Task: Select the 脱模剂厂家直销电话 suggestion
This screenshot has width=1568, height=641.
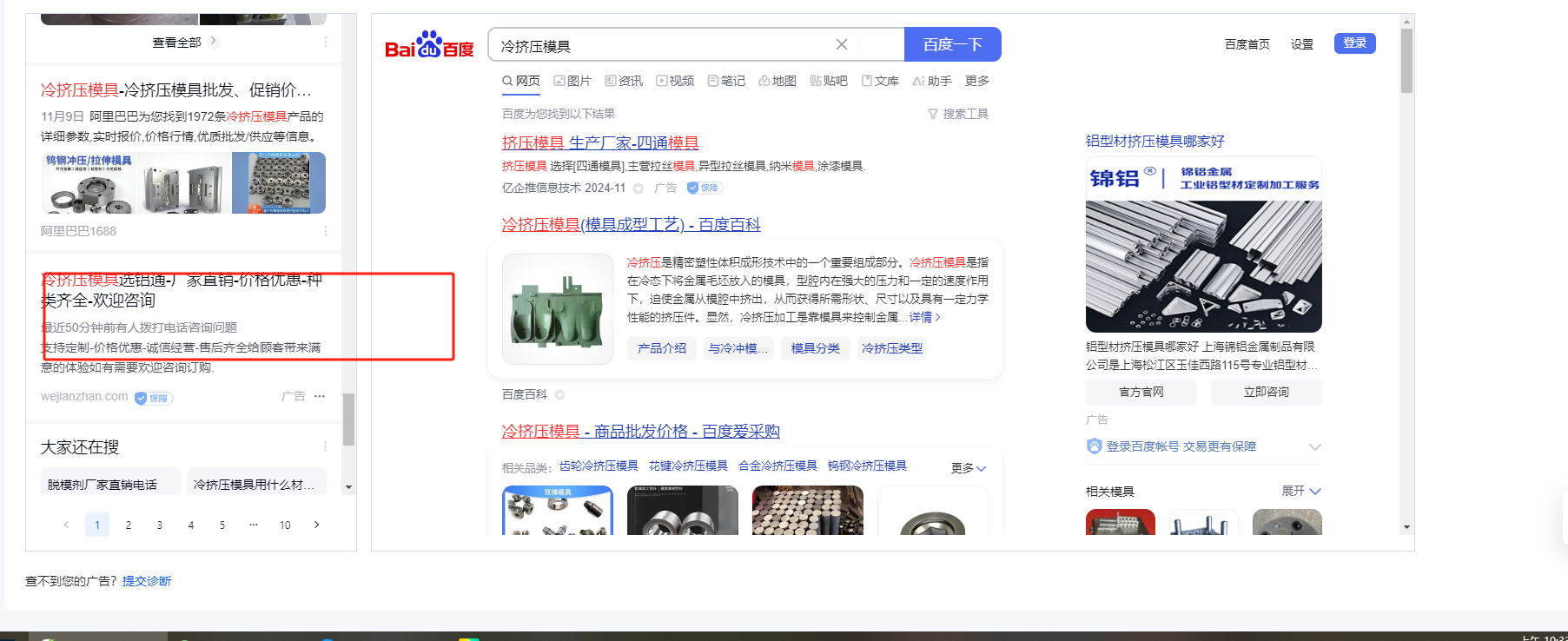Action: (110, 481)
